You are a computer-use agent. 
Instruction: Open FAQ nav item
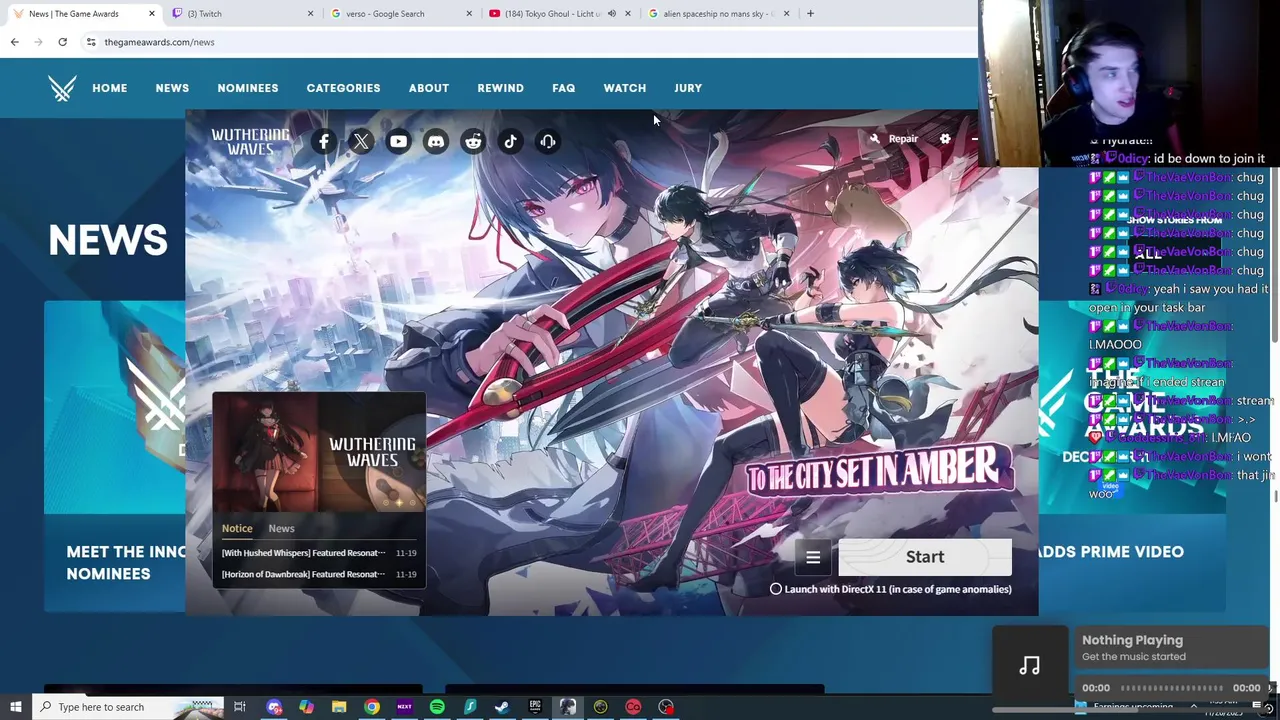pos(564,88)
